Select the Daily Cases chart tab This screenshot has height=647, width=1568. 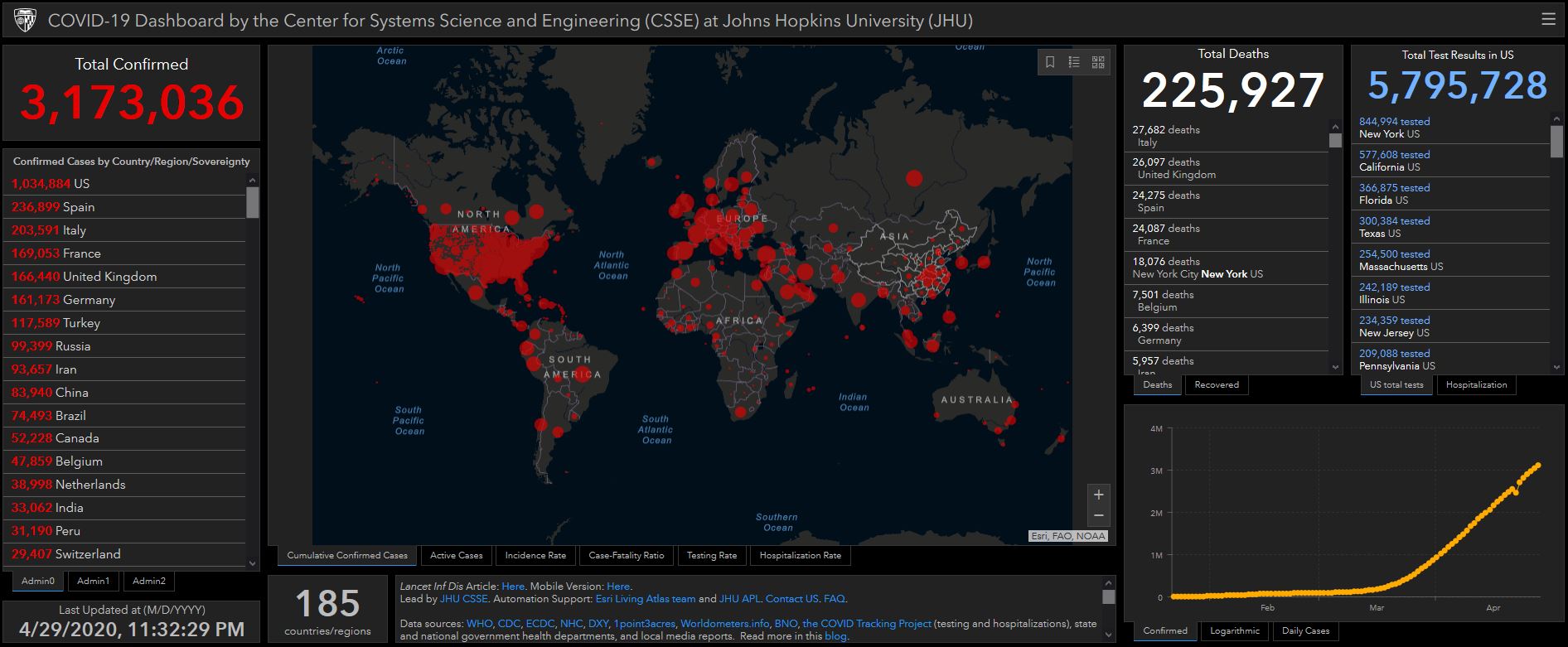1306,630
